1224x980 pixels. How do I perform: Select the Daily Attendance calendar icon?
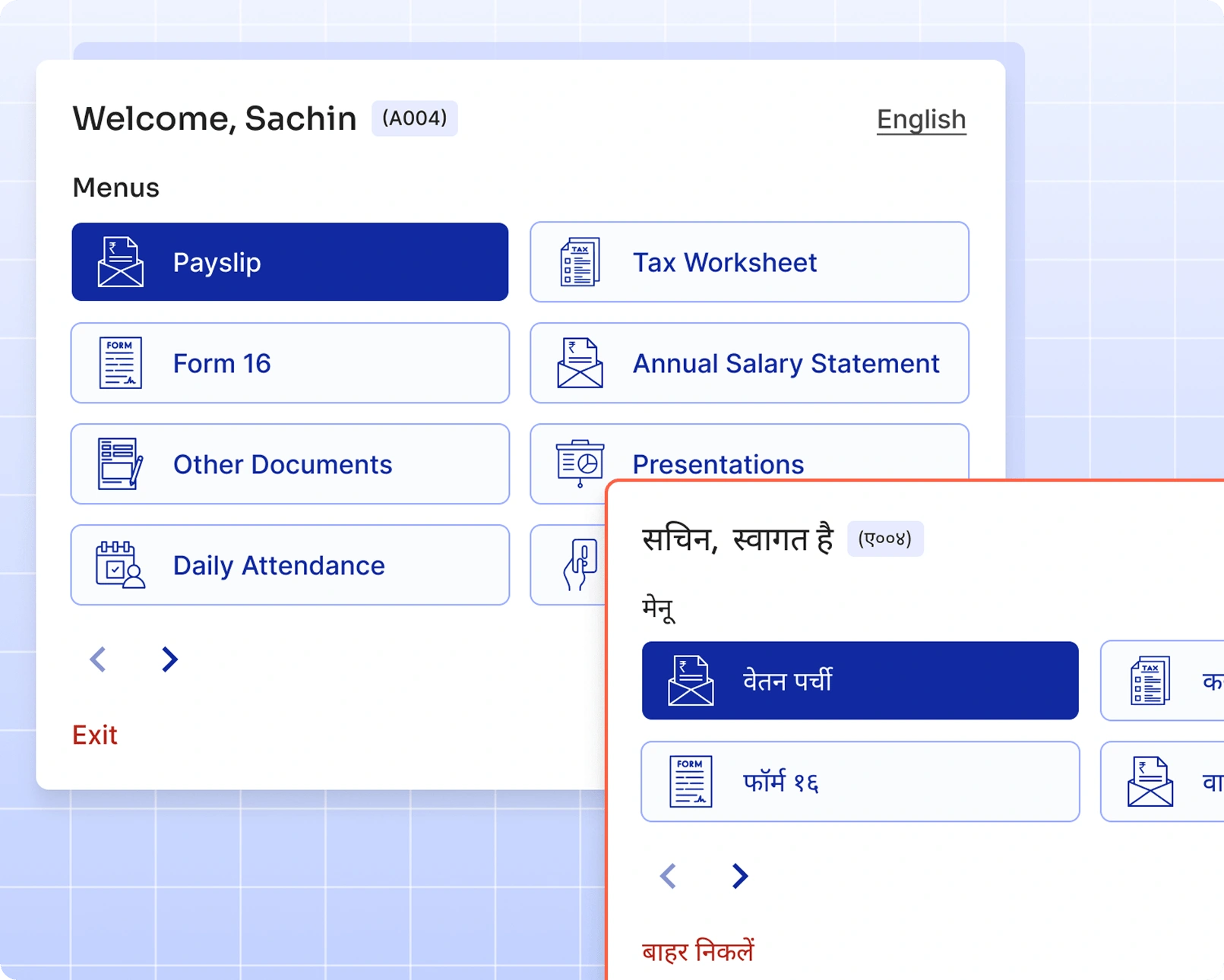click(x=119, y=565)
